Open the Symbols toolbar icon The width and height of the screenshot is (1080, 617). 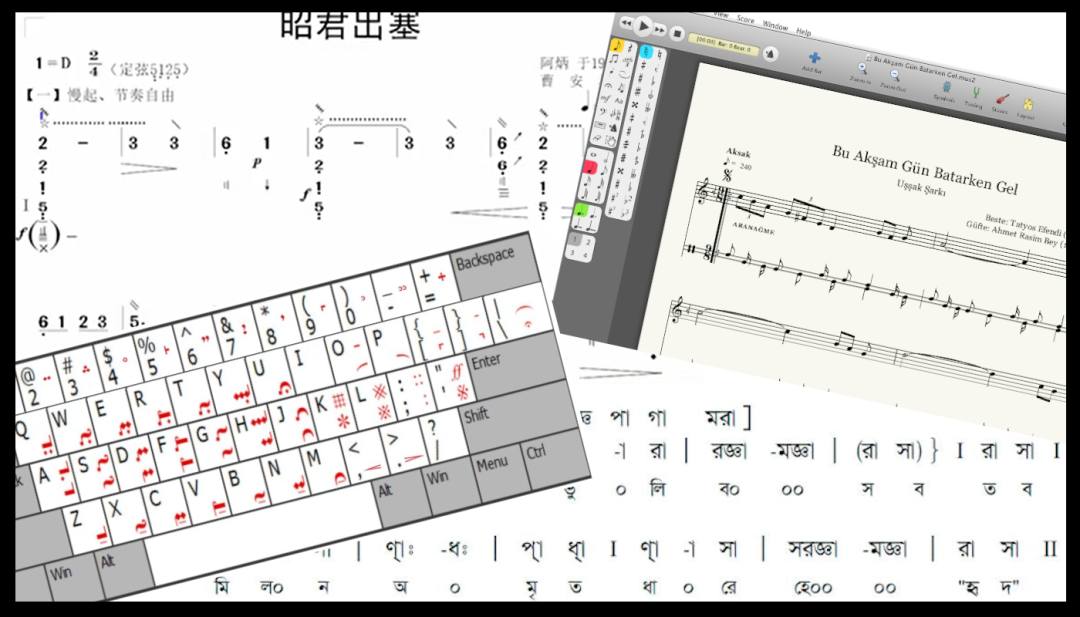point(947,86)
